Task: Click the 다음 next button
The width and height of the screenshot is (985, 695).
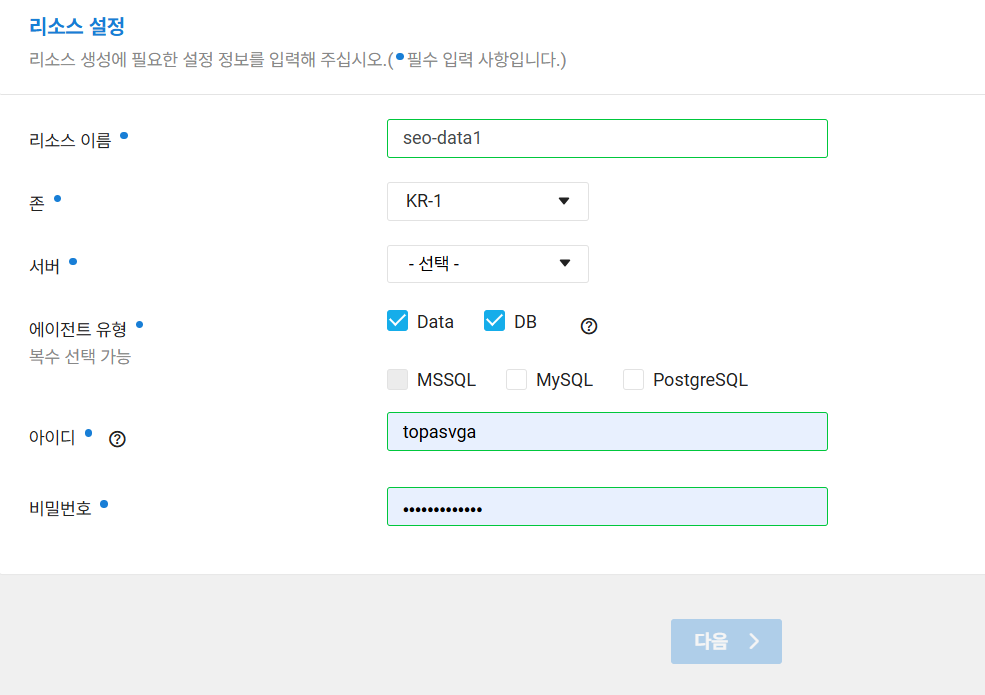Action: (726, 641)
